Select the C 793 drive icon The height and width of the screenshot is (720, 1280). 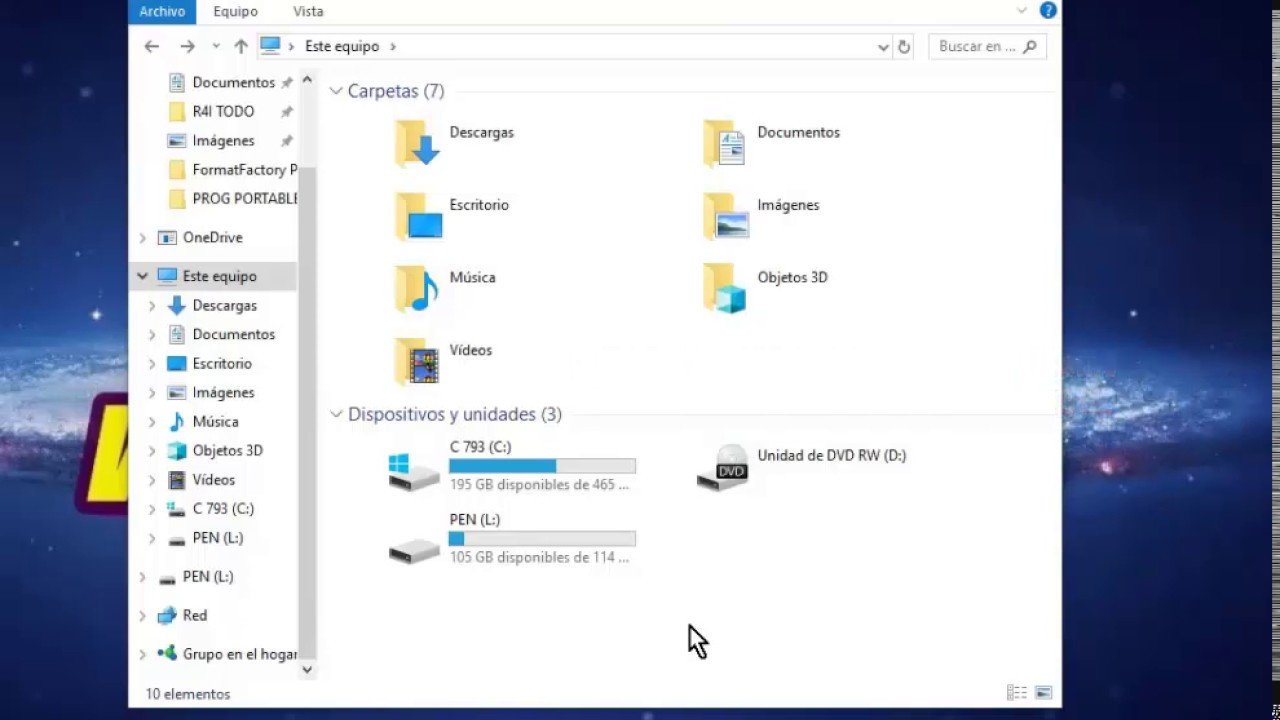413,466
